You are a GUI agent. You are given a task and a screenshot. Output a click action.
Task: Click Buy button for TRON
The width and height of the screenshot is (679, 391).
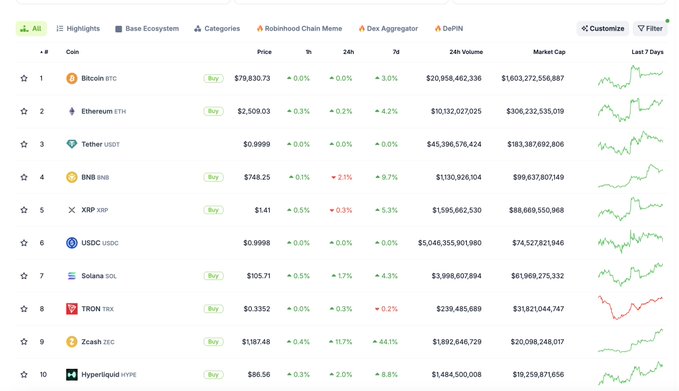(x=213, y=309)
